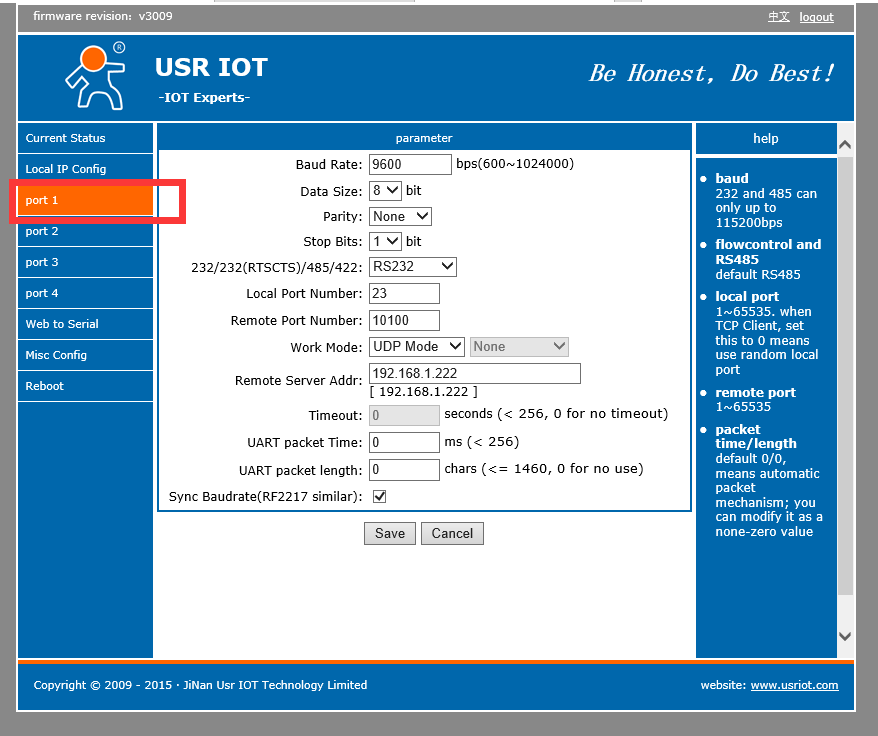Open the Stop Bits dropdown
The image size is (878, 736).
pos(385,241)
